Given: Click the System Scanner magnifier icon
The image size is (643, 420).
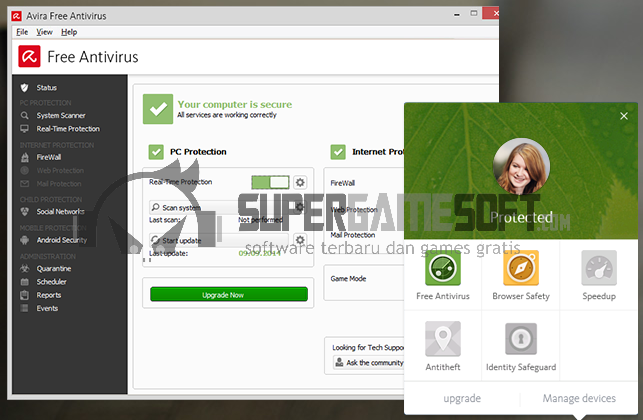Looking at the screenshot, I should point(25,115).
